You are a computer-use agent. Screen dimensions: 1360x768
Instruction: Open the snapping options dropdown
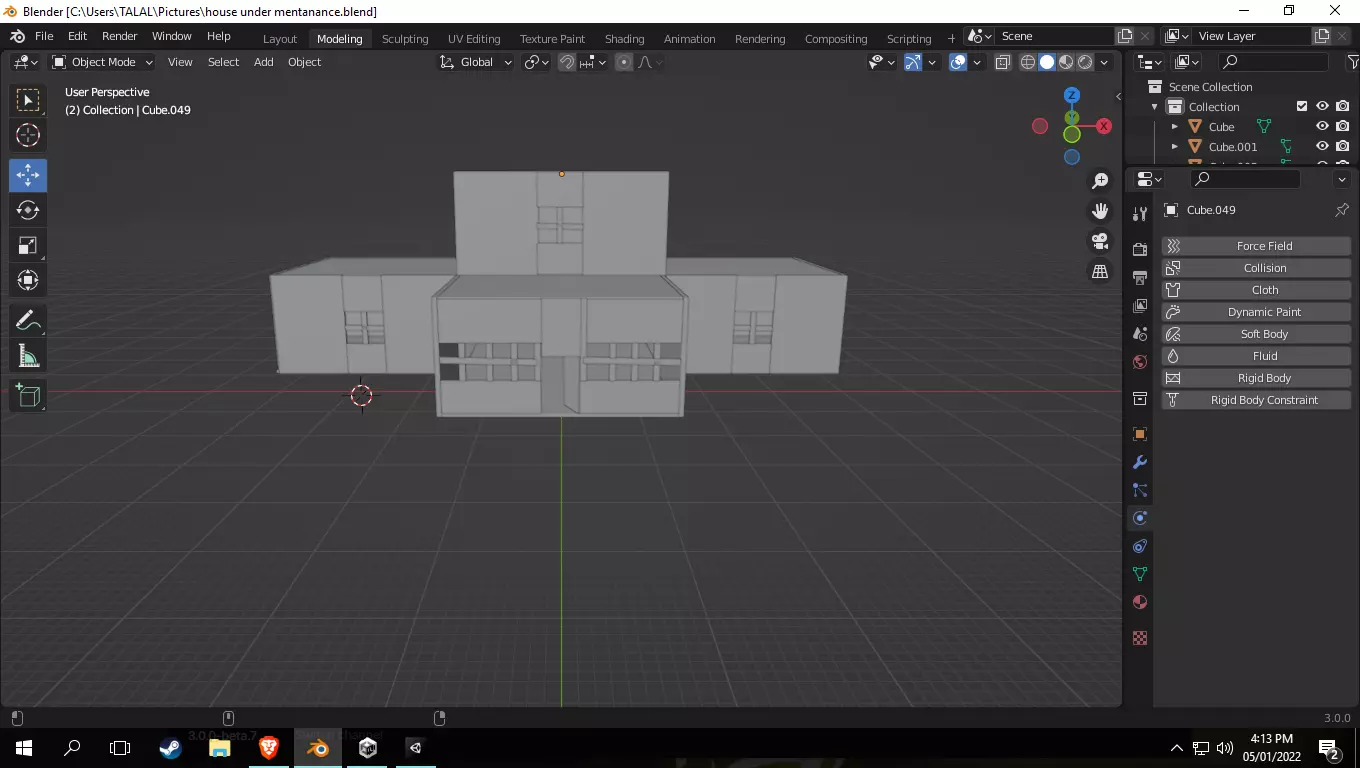pyautogui.click(x=594, y=62)
